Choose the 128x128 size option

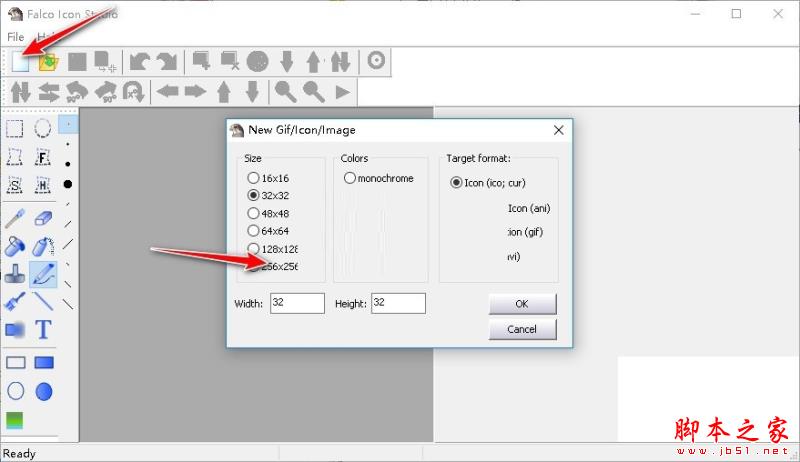[272, 249]
